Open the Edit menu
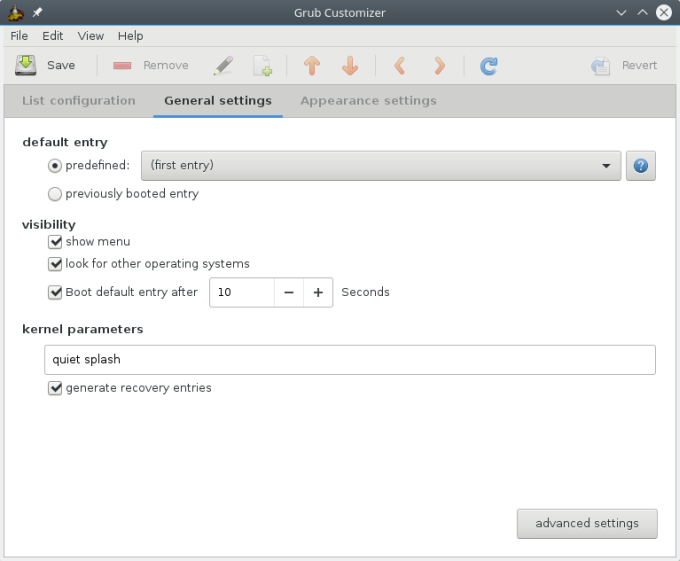680x561 pixels. 53,36
